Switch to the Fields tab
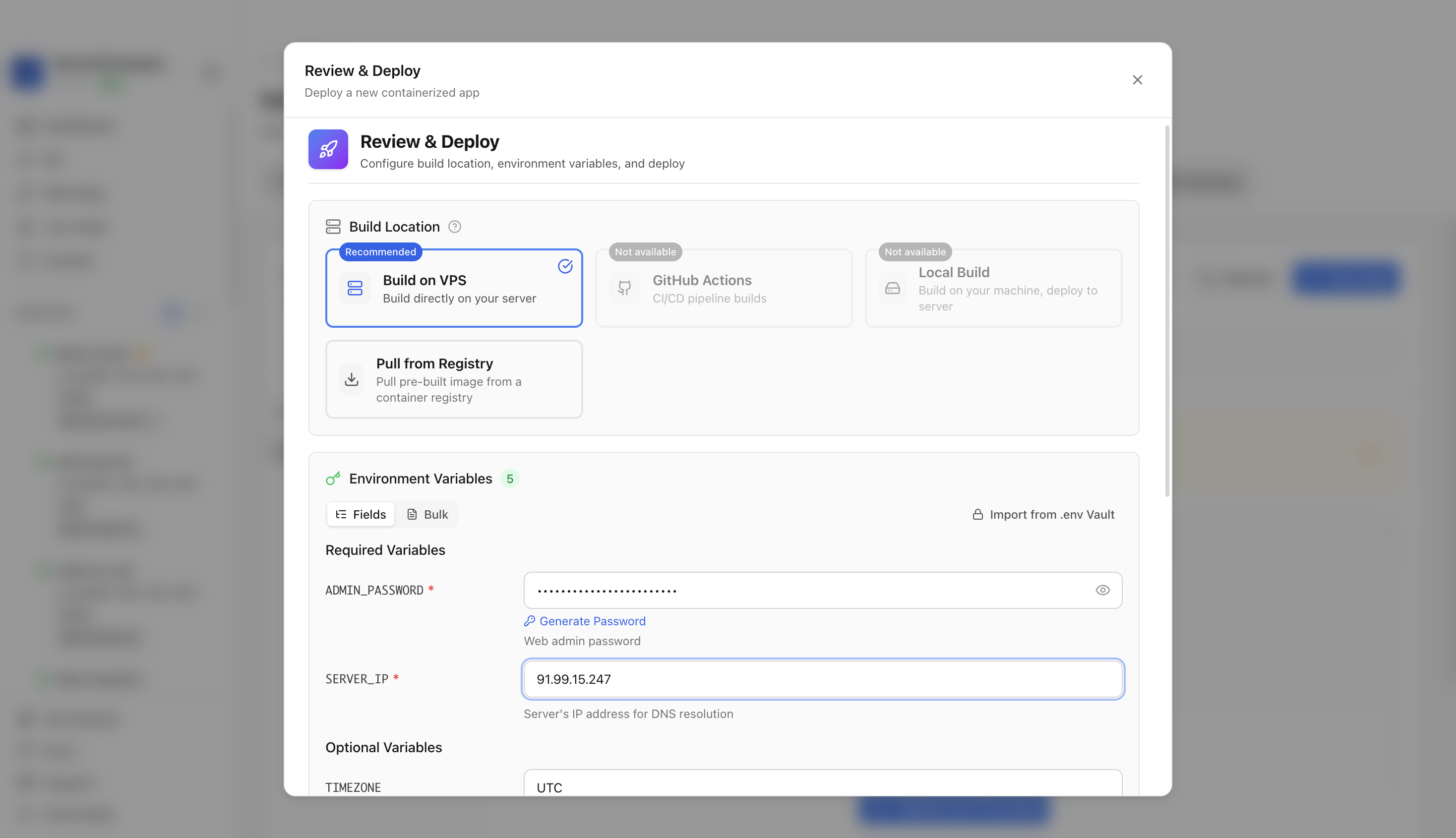1456x838 pixels. pyautogui.click(x=361, y=515)
